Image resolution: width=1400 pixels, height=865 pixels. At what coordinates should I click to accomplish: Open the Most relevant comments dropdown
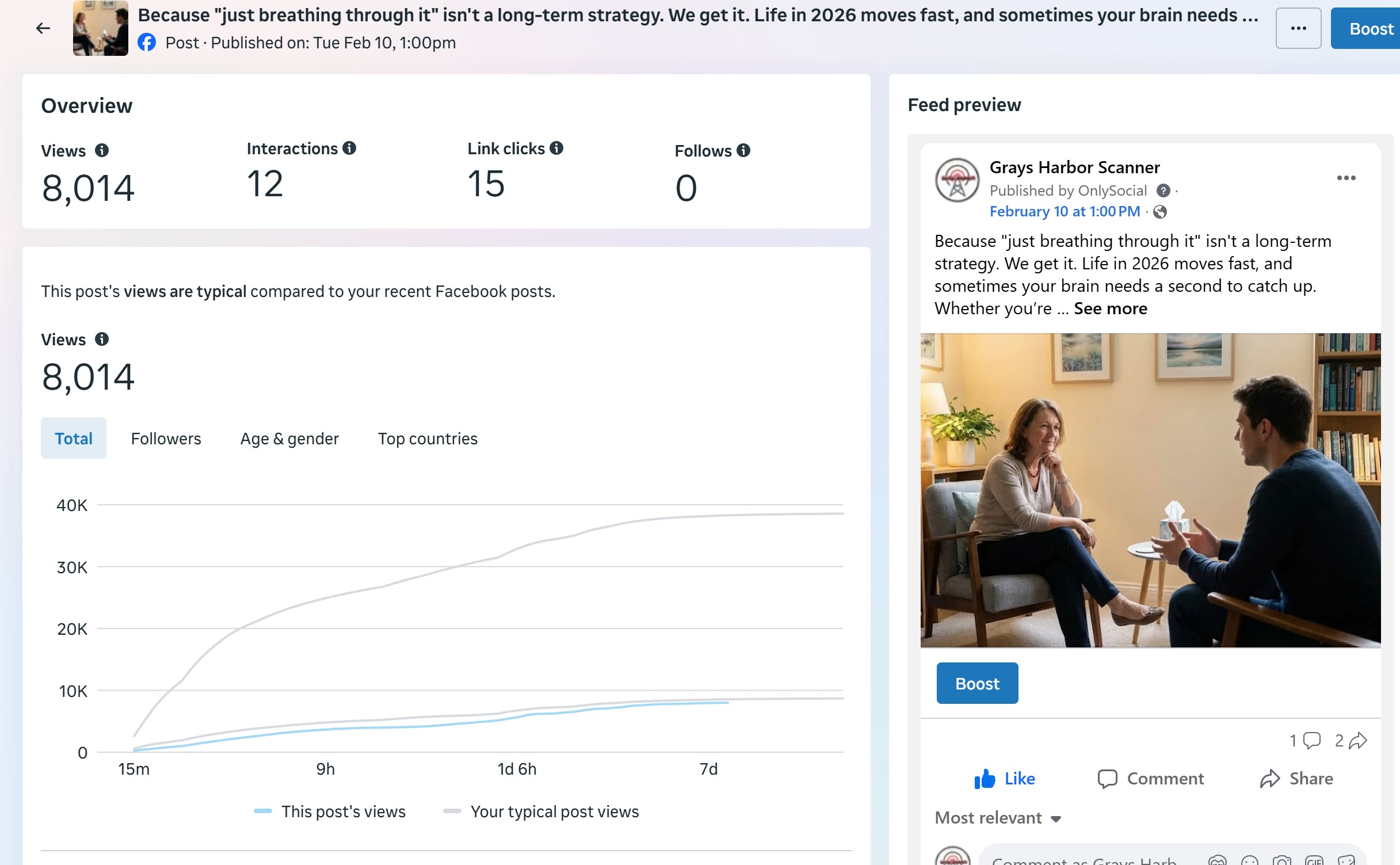tap(997, 818)
